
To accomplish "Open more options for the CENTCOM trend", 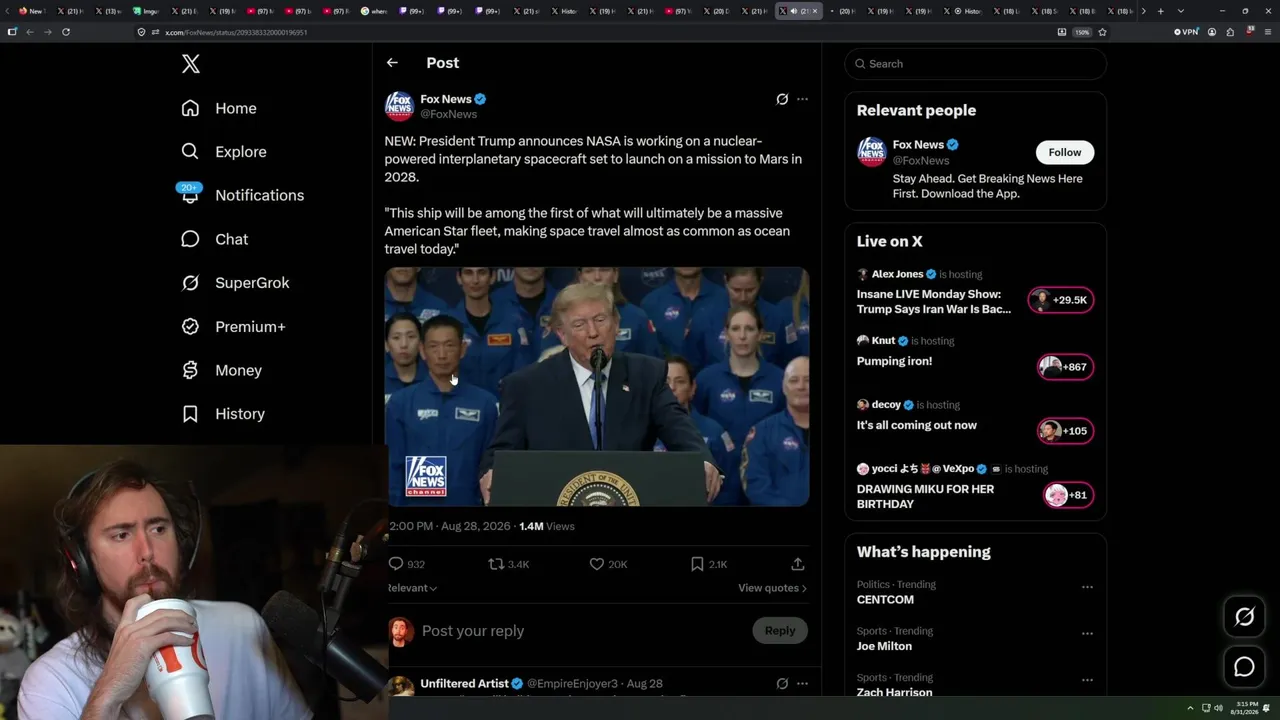I will pyautogui.click(x=1087, y=587).
